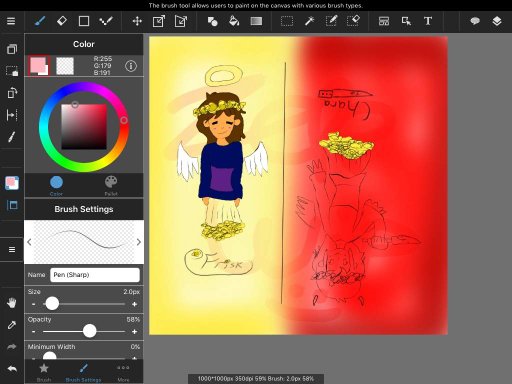Click the Undo arrow
The height and width of the screenshot is (384, 512).
pyautogui.click(x=12, y=369)
